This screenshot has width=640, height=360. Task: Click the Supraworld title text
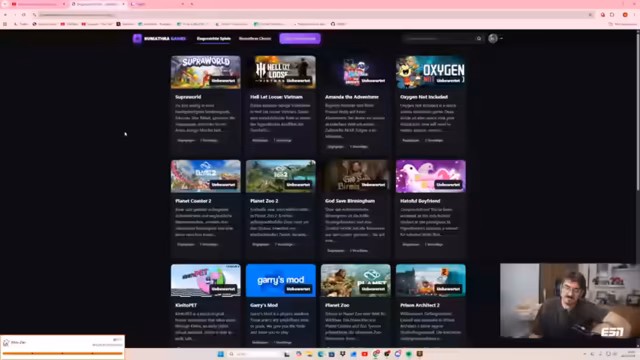click(x=188, y=97)
